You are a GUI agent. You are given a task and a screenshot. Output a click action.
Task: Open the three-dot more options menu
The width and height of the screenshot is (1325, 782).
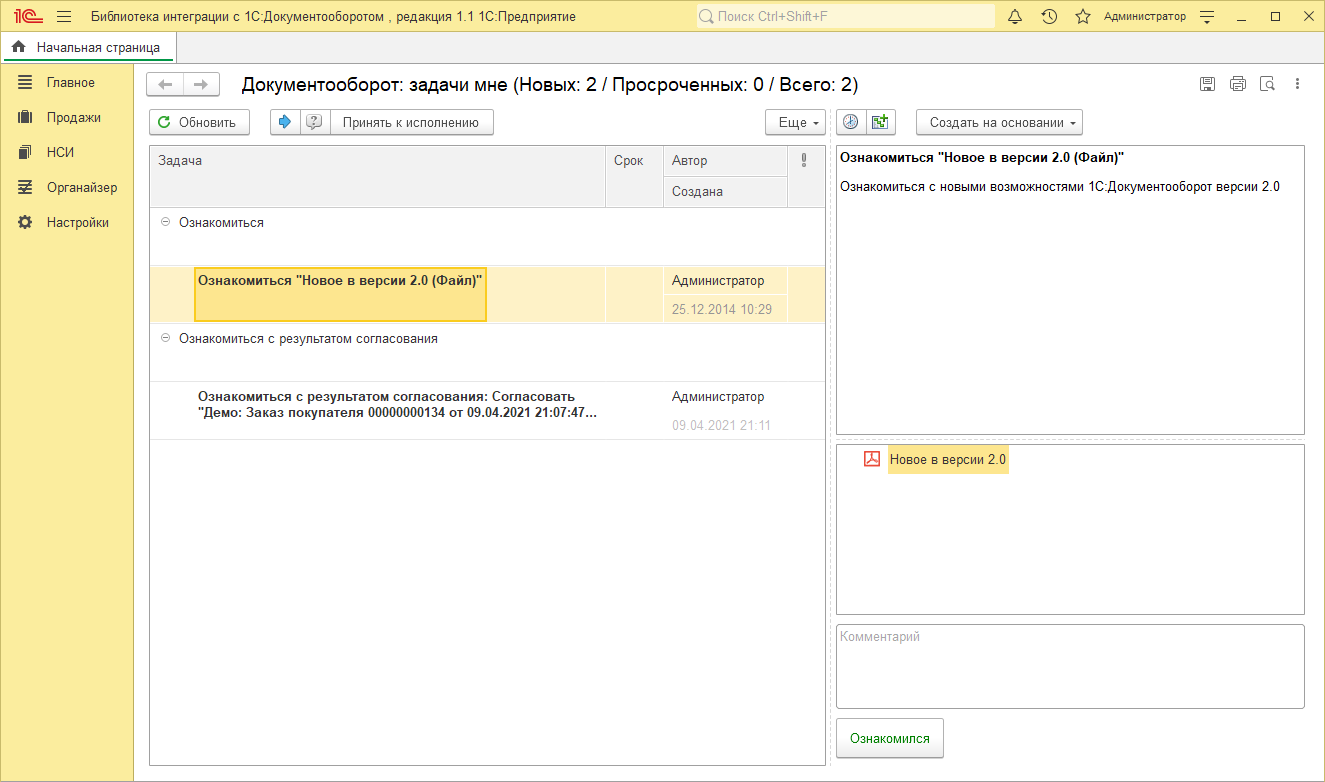point(1297,84)
